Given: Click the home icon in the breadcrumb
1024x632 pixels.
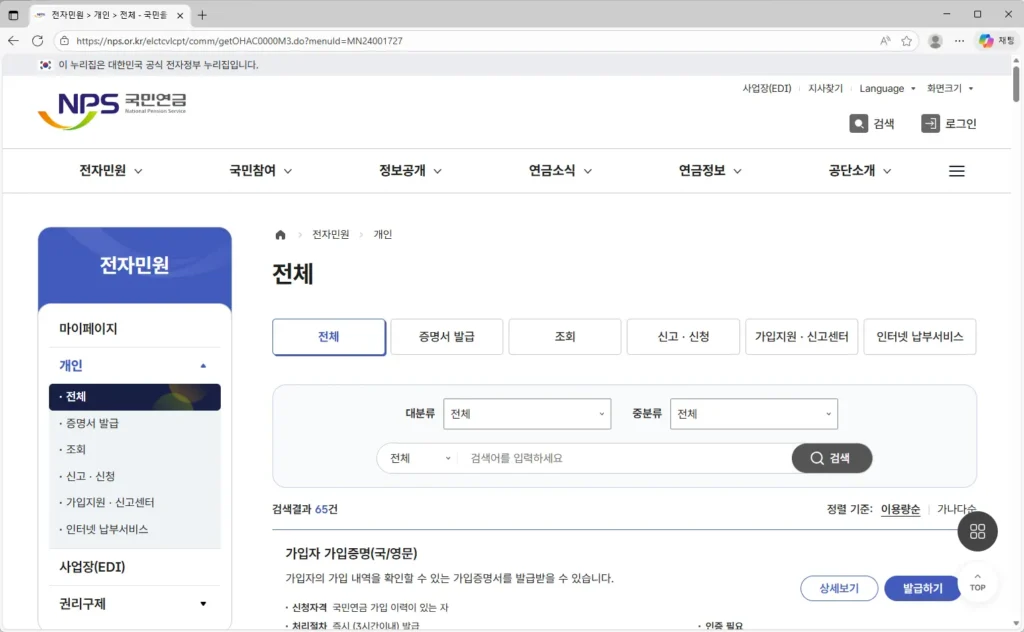Looking at the screenshot, I should coord(280,233).
